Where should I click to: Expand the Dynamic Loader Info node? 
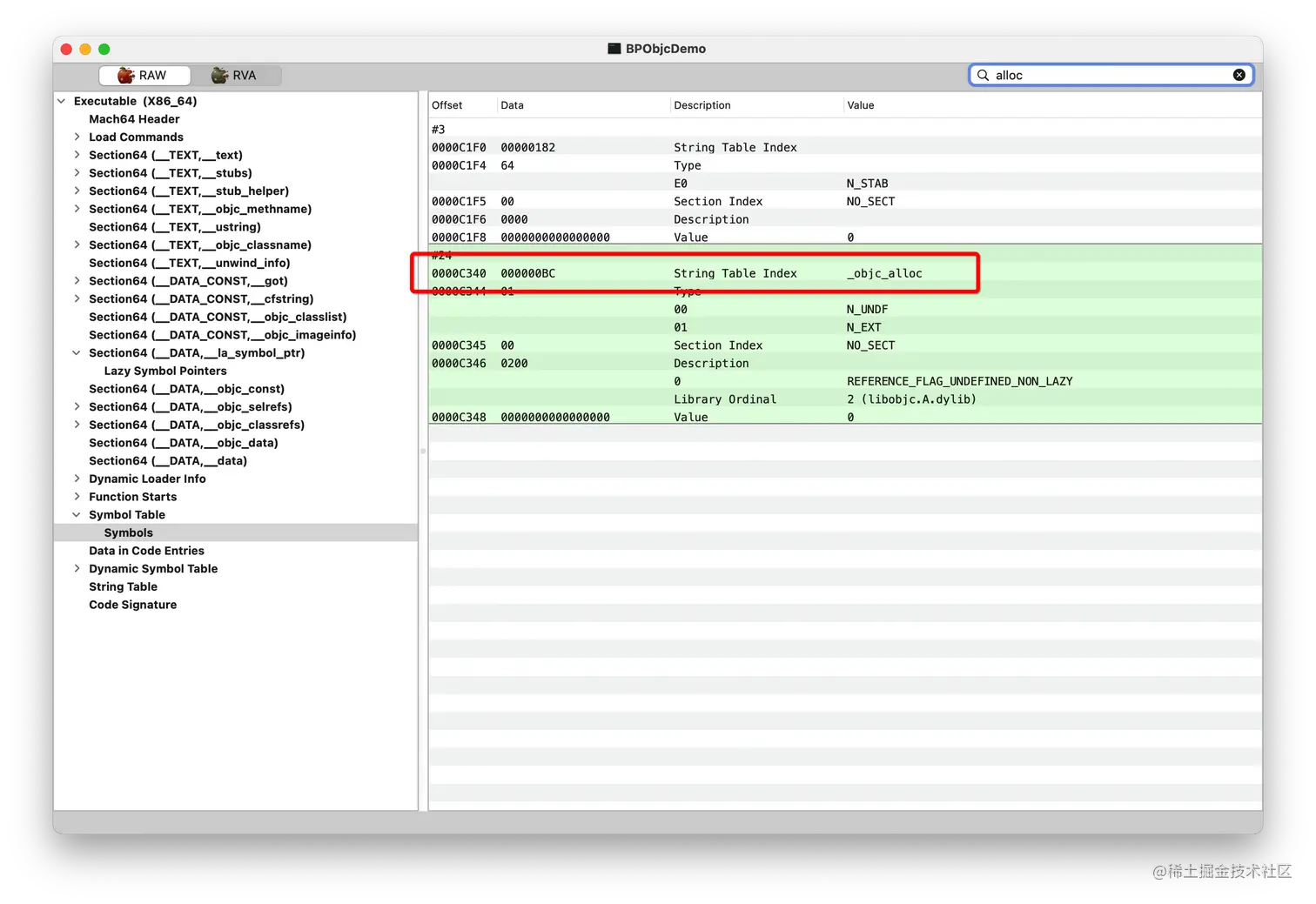pos(77,479)
